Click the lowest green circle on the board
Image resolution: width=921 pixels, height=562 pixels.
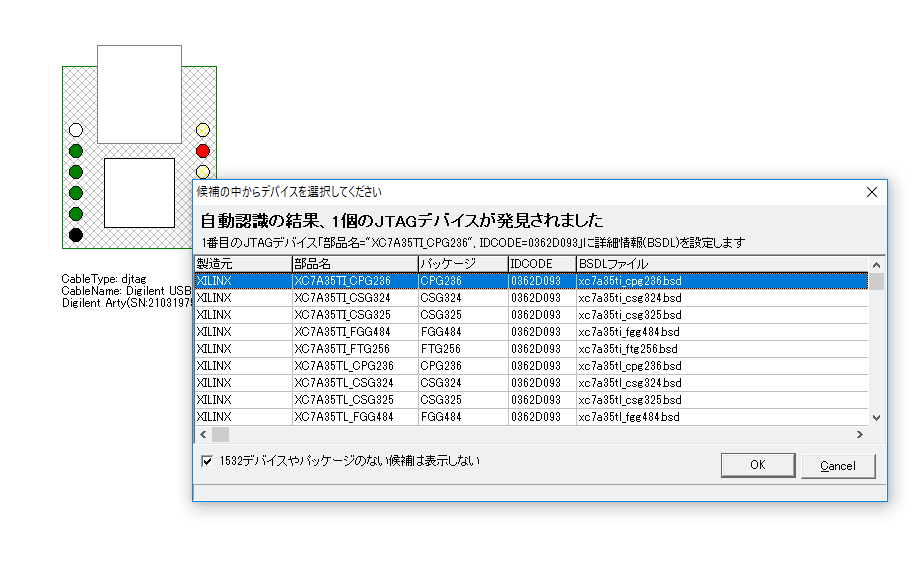76,214
